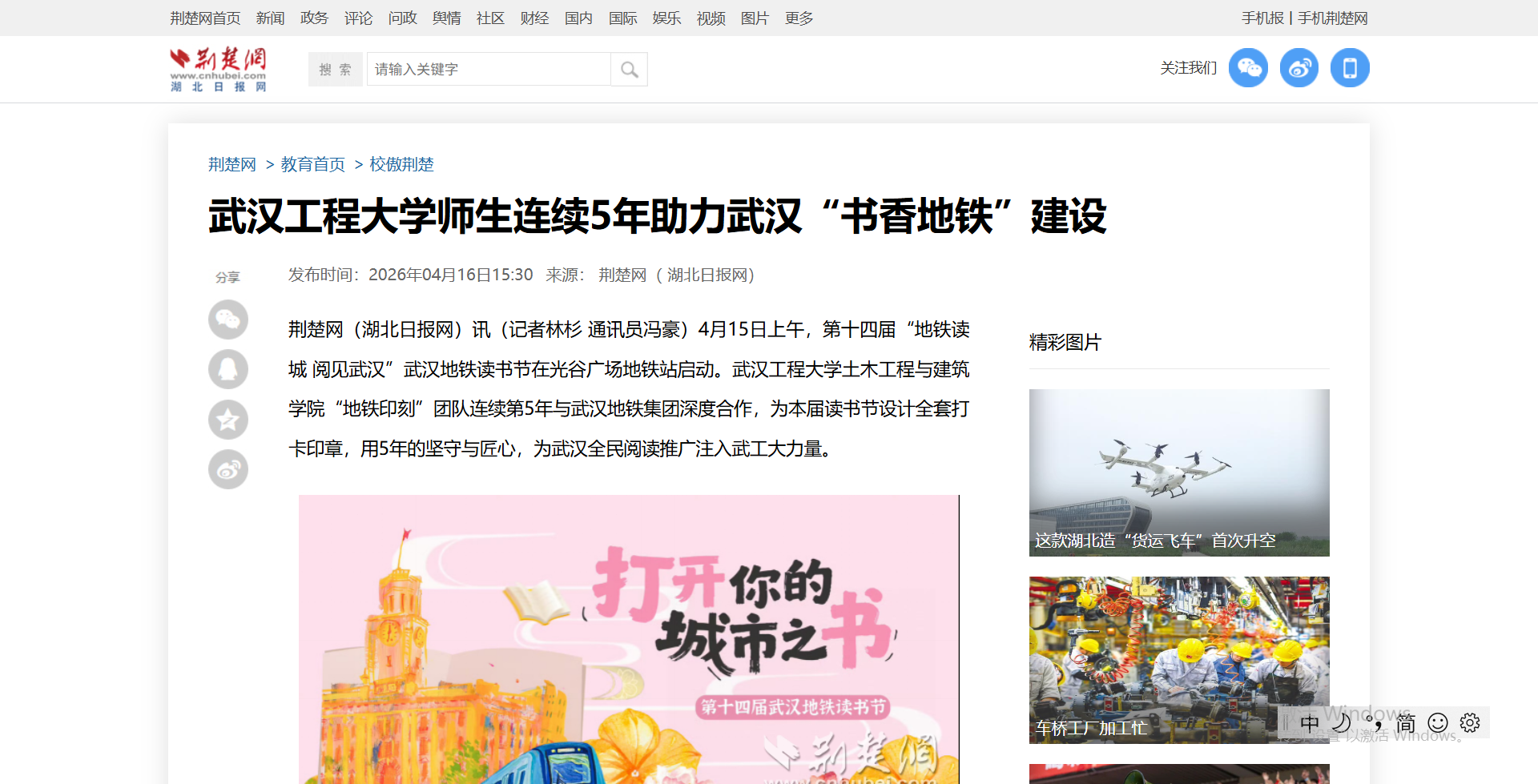Click the magnifier search icon
1538x784 pixels.
coord(630,70)
